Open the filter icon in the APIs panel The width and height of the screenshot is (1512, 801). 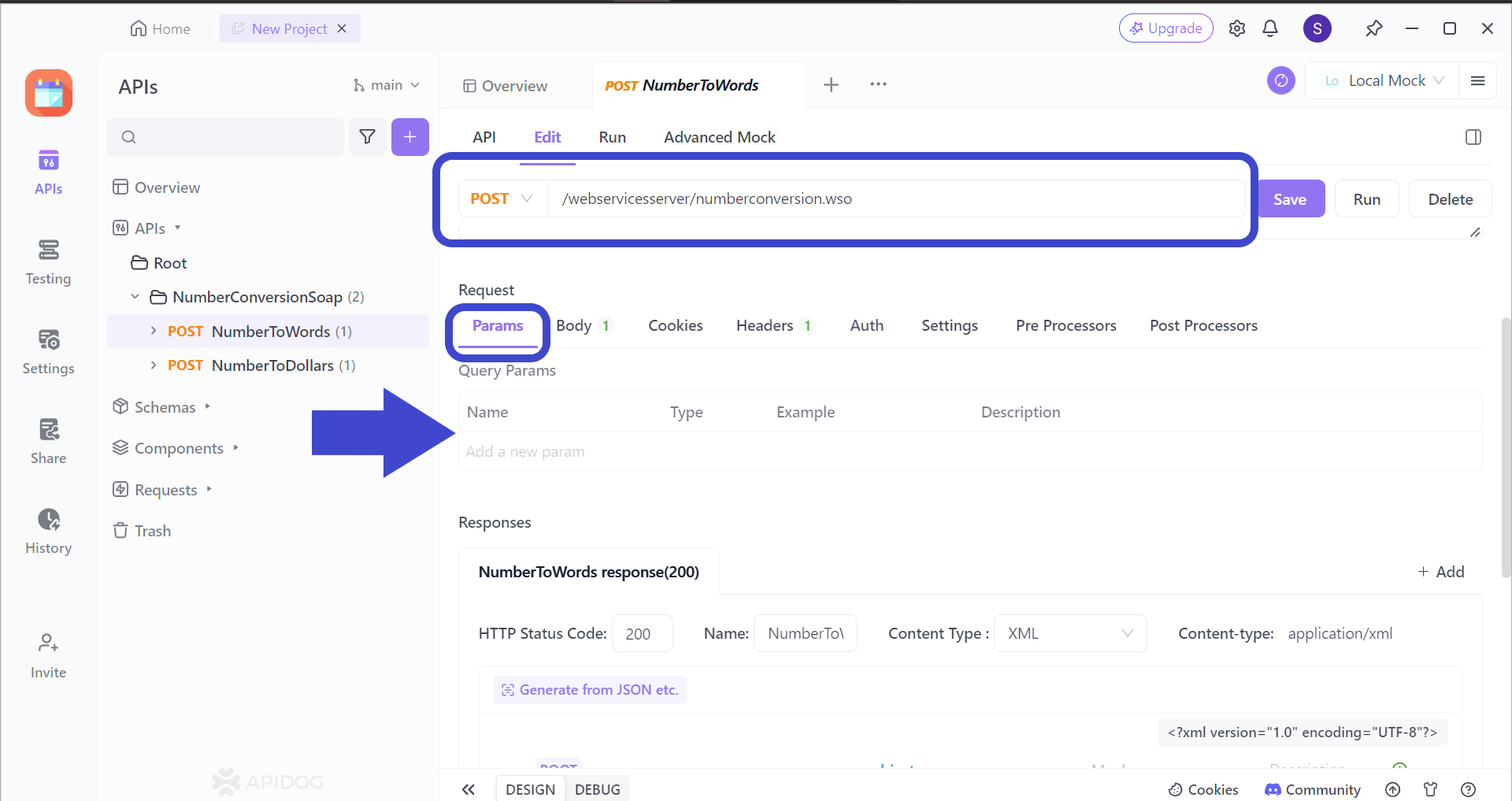click(368, 136)
